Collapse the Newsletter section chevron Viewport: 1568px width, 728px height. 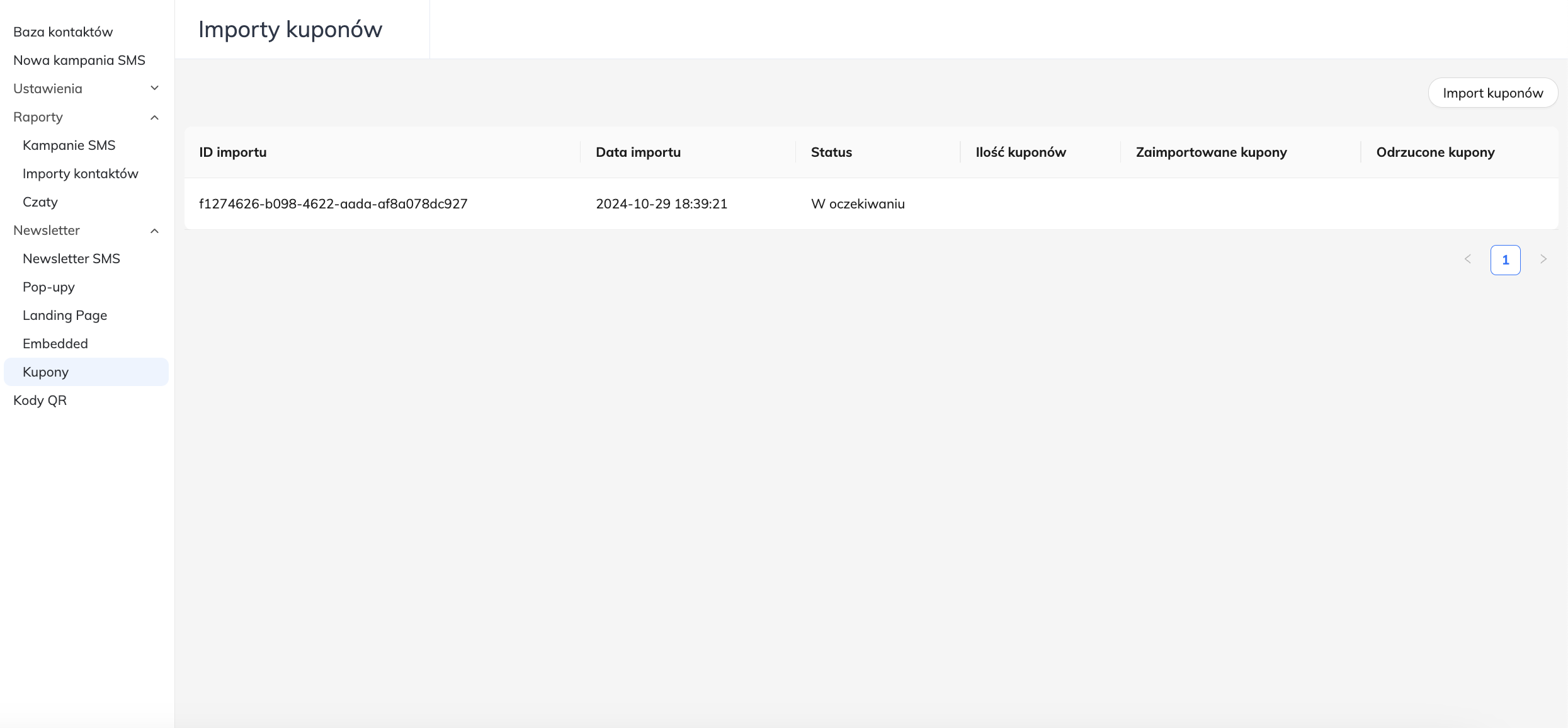154,230
